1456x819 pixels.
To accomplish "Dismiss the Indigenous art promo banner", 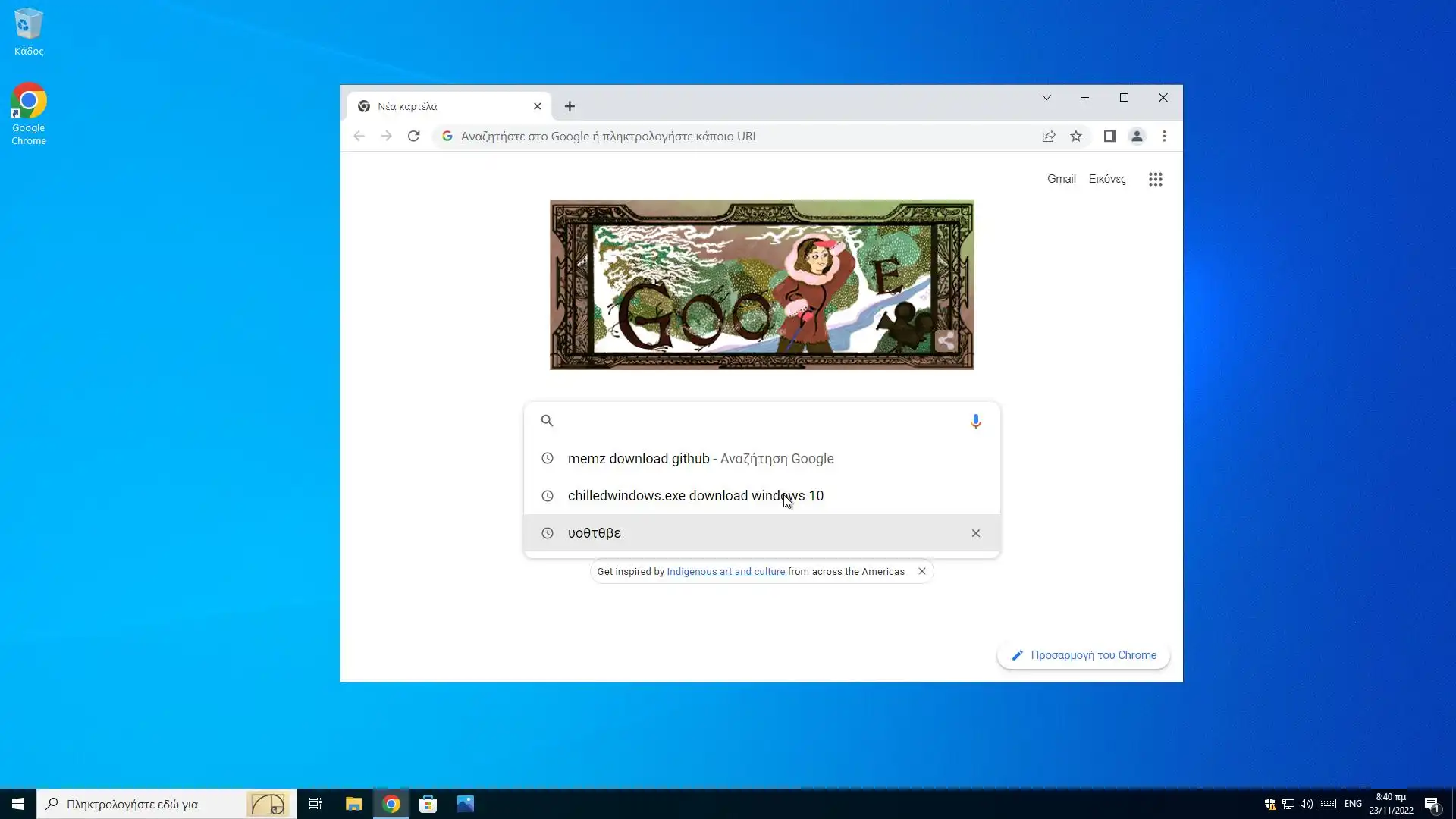I will click(921, 571).
